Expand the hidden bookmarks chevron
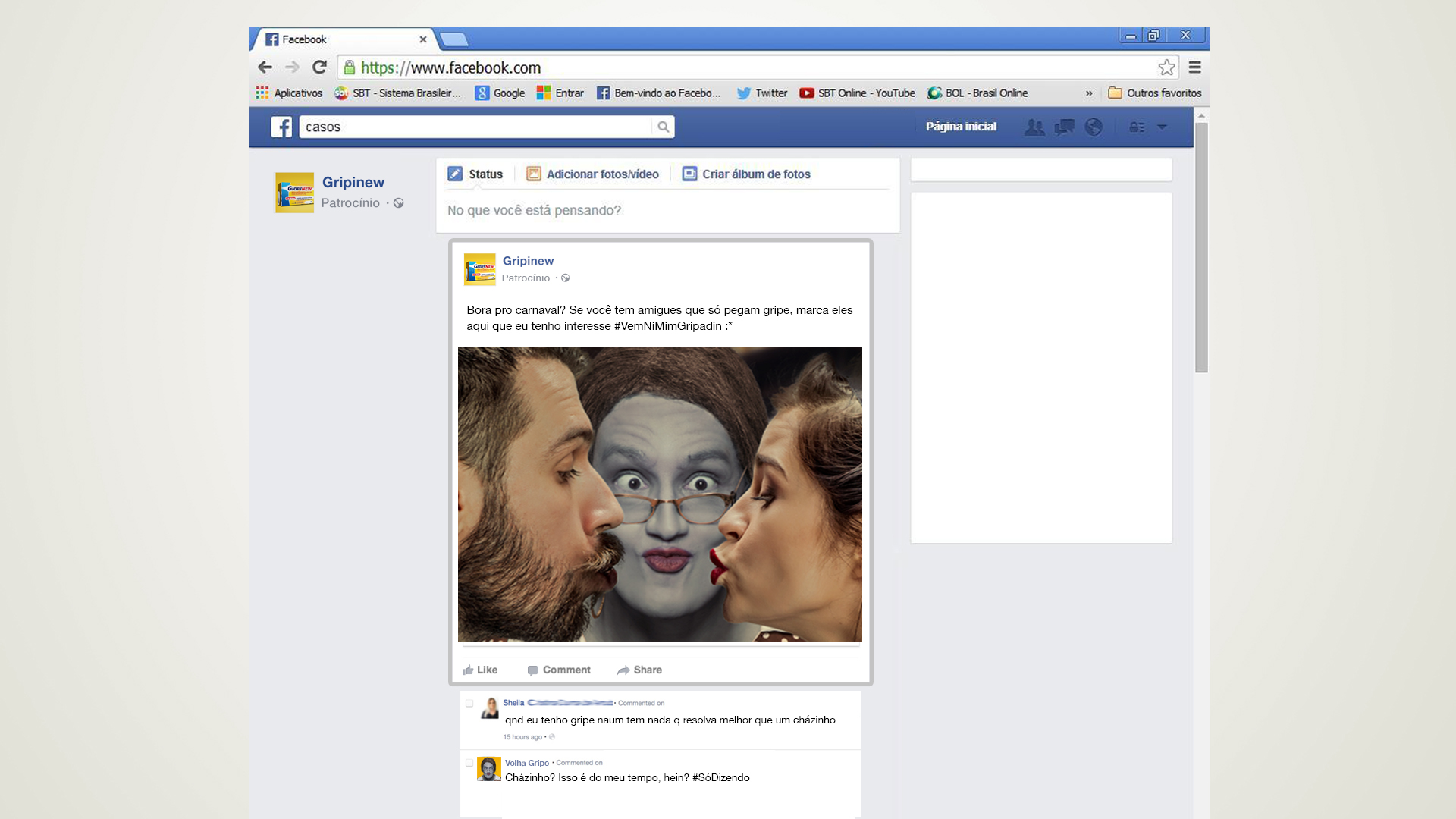1456x819 pixels. coord(1089,93)
